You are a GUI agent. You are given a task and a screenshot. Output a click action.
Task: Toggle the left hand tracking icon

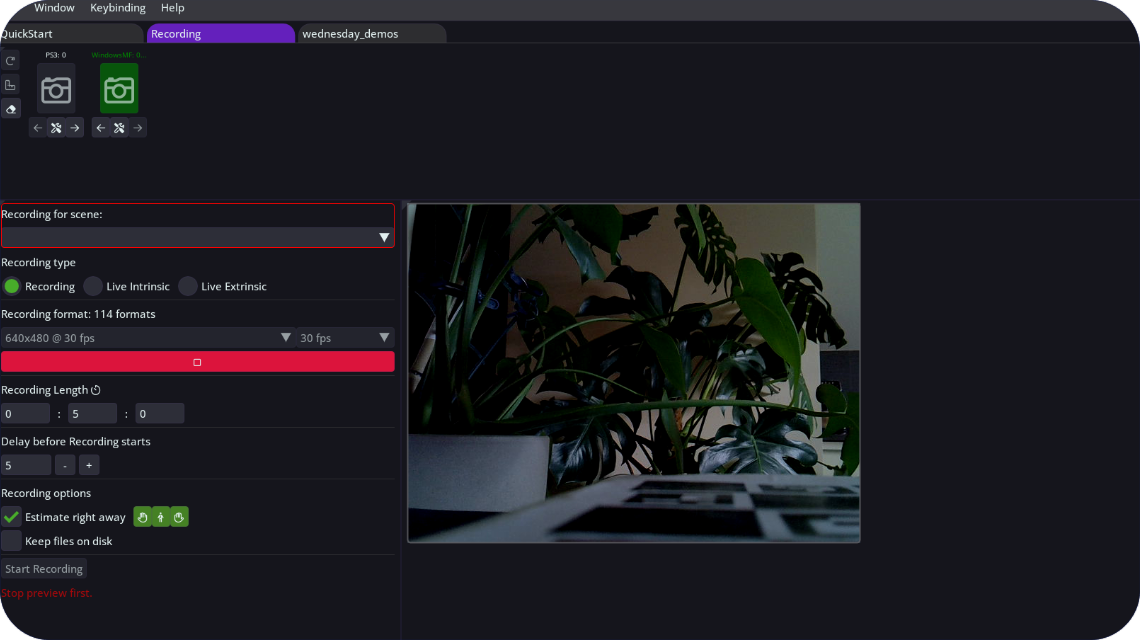[142, 517]
